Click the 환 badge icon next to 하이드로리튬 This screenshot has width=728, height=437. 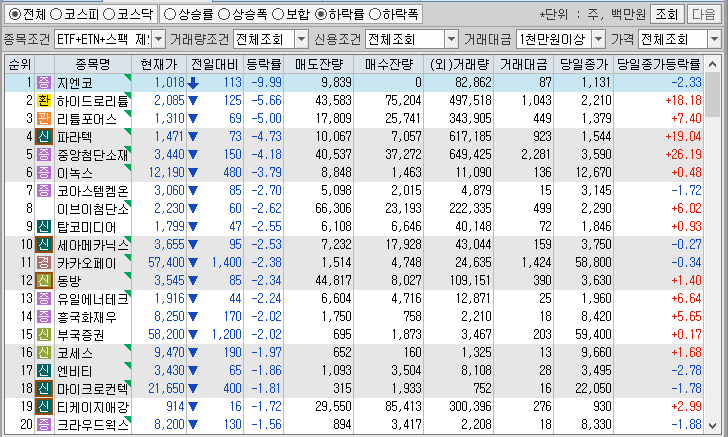point(44,101)
